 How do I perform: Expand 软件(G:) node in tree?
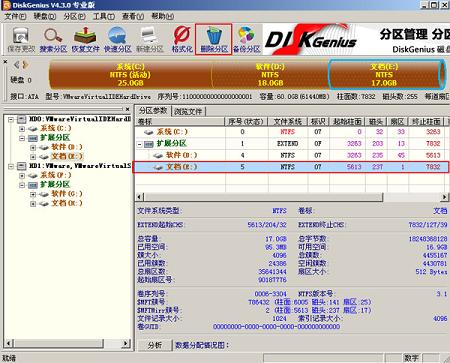[33, 194]
